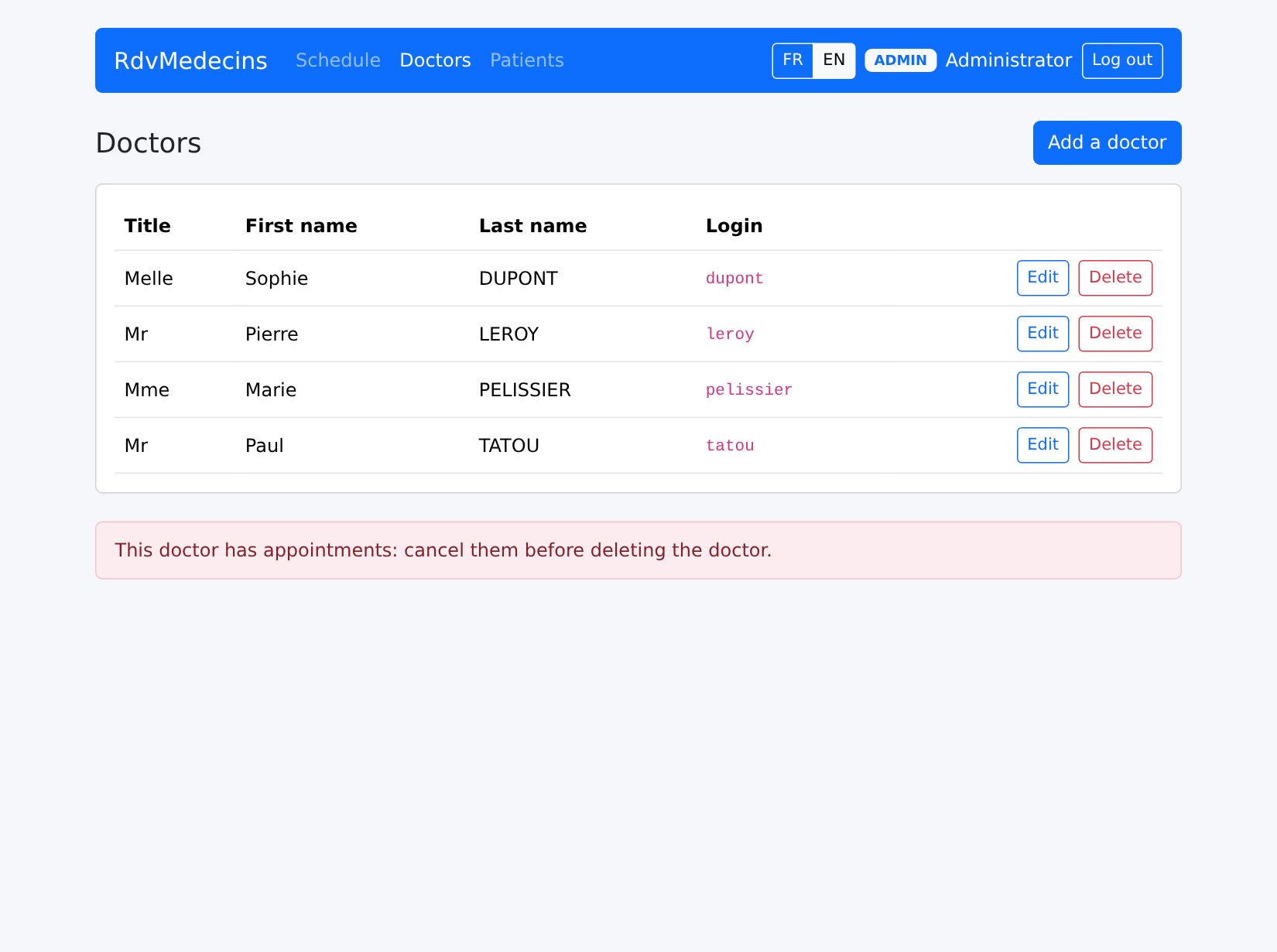The image size is (1277, 952).
Task: Click the Login column header
Action: pos(734,226)
